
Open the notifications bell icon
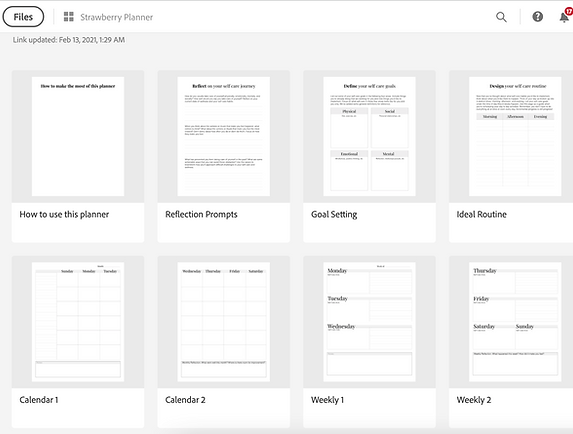tap(564, 17)
